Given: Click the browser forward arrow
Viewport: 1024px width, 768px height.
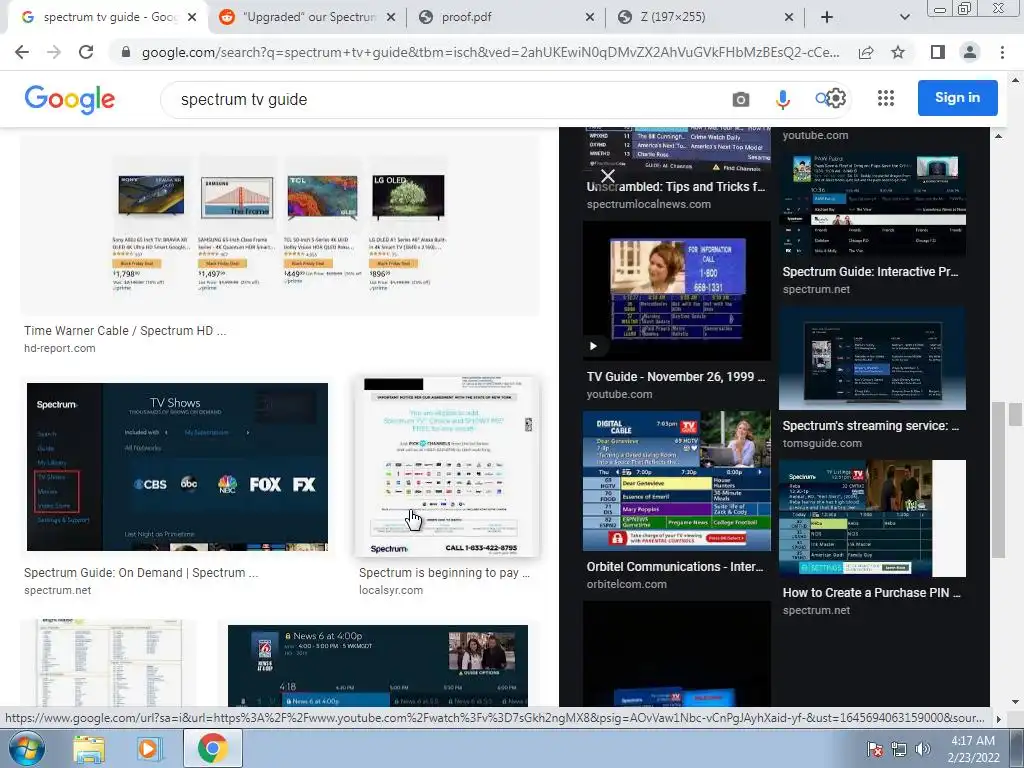Looking at the screenshot, I should coord(54,52).
